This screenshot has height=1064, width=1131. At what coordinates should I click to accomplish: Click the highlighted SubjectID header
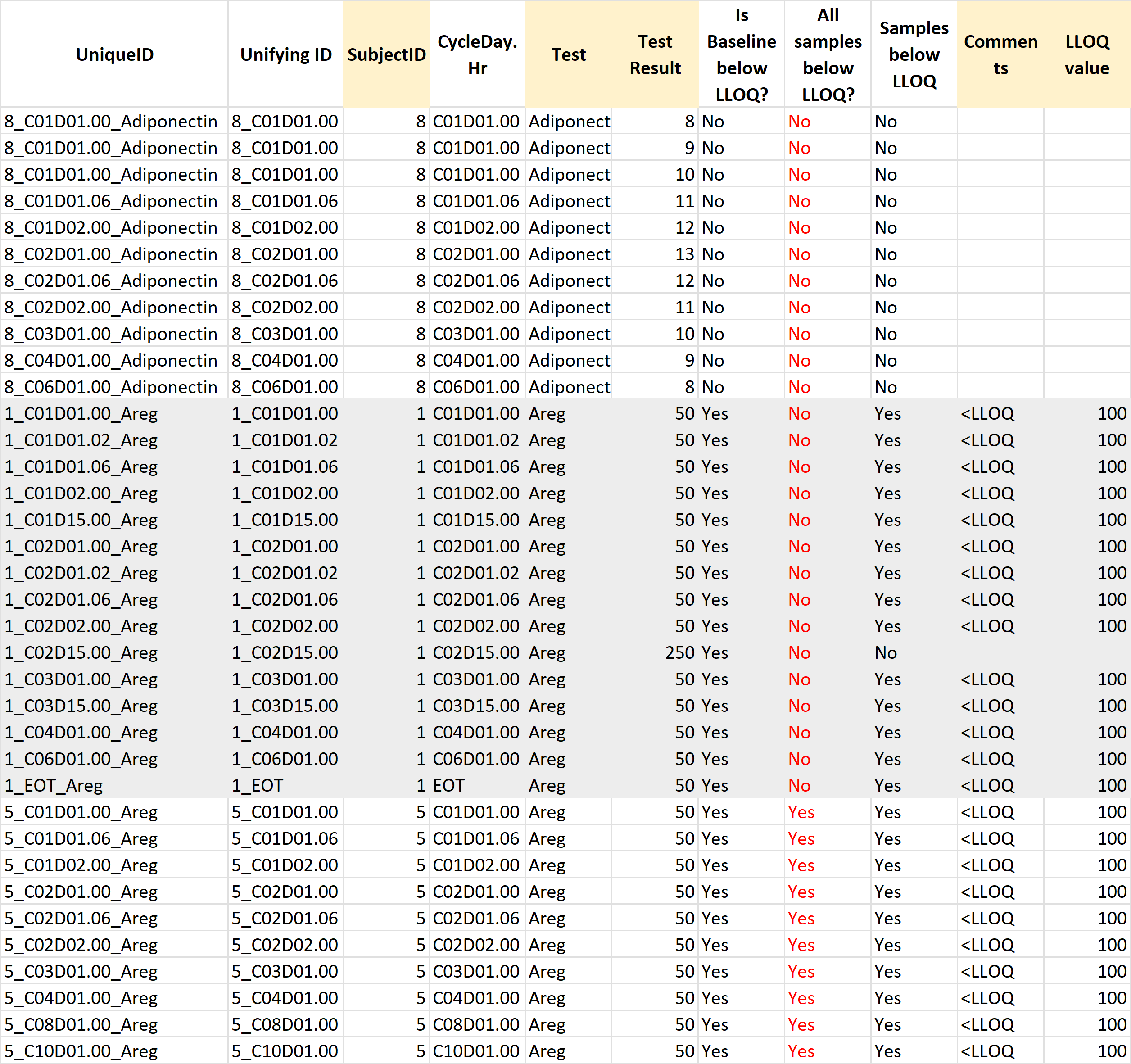tap(386, 54)
